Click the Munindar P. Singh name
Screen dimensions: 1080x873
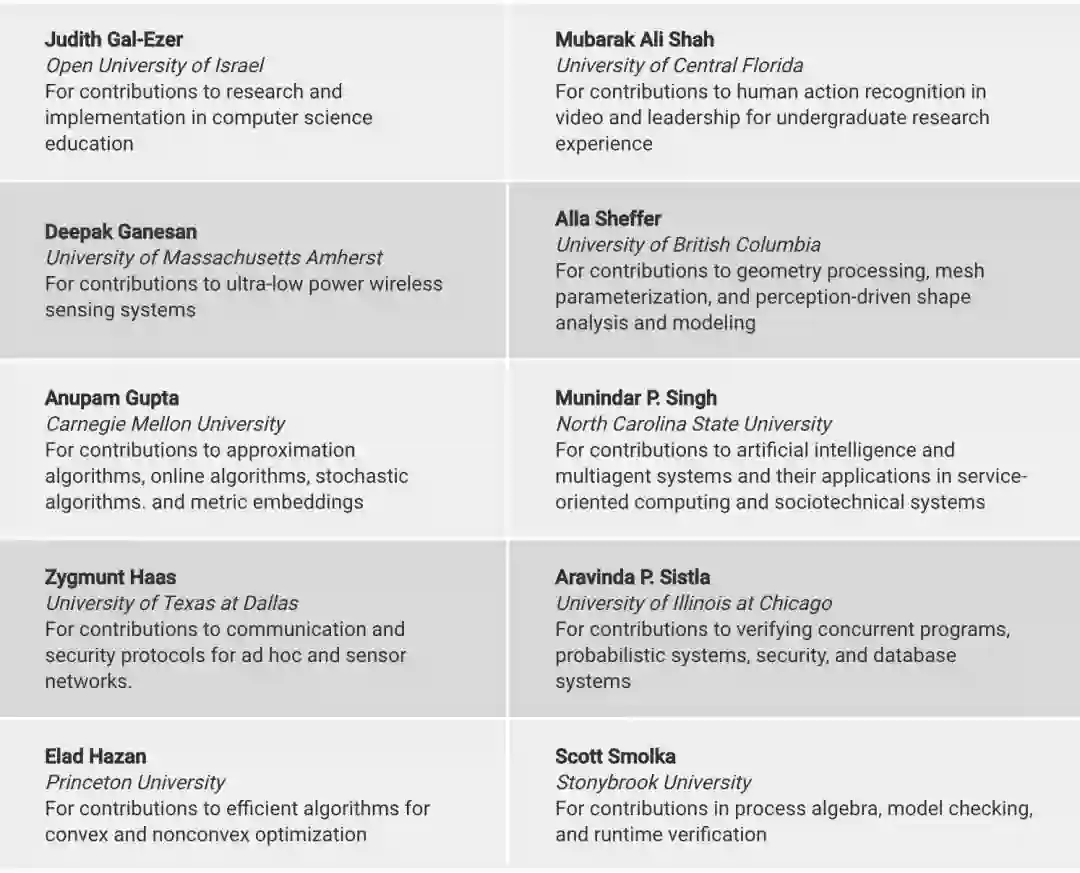636,397
